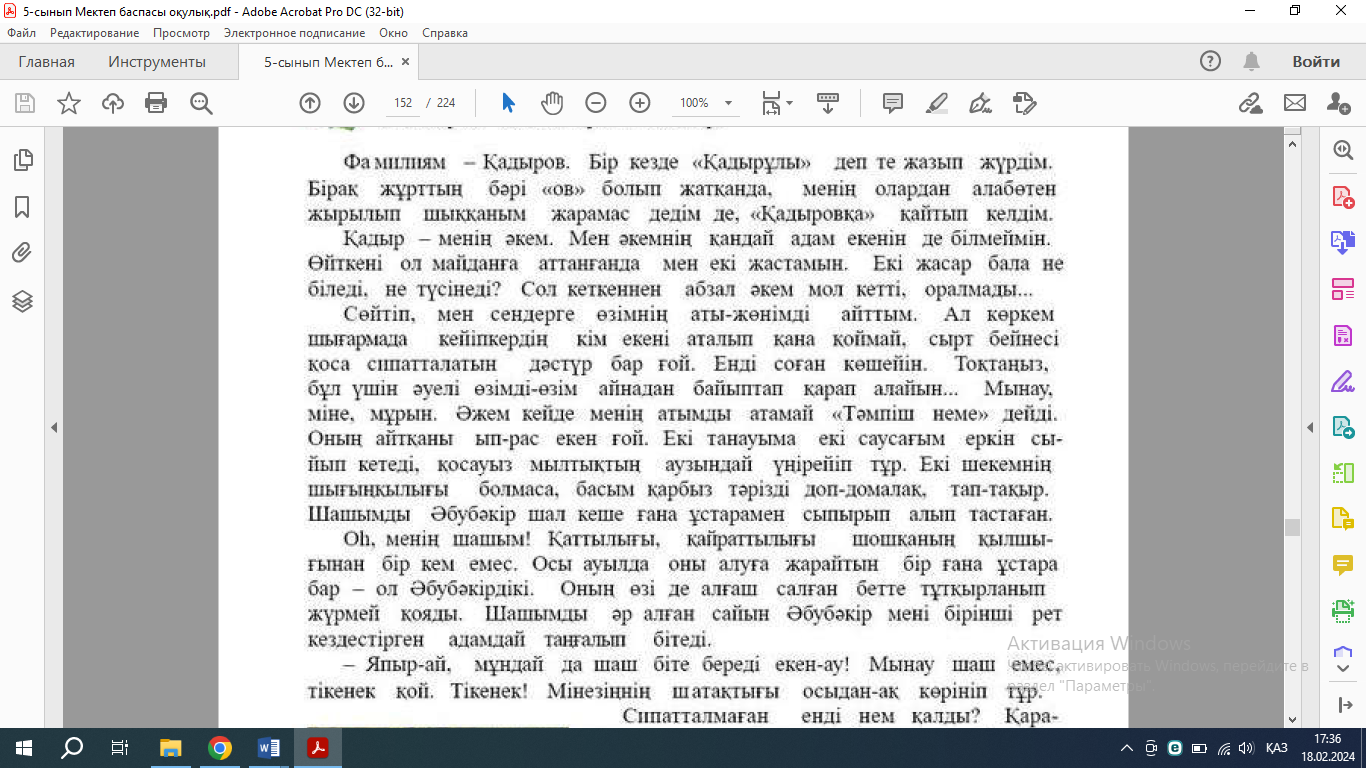Open the green Compare Files tool
The image size is (1366, 768).
click(x=1343, y=473)
